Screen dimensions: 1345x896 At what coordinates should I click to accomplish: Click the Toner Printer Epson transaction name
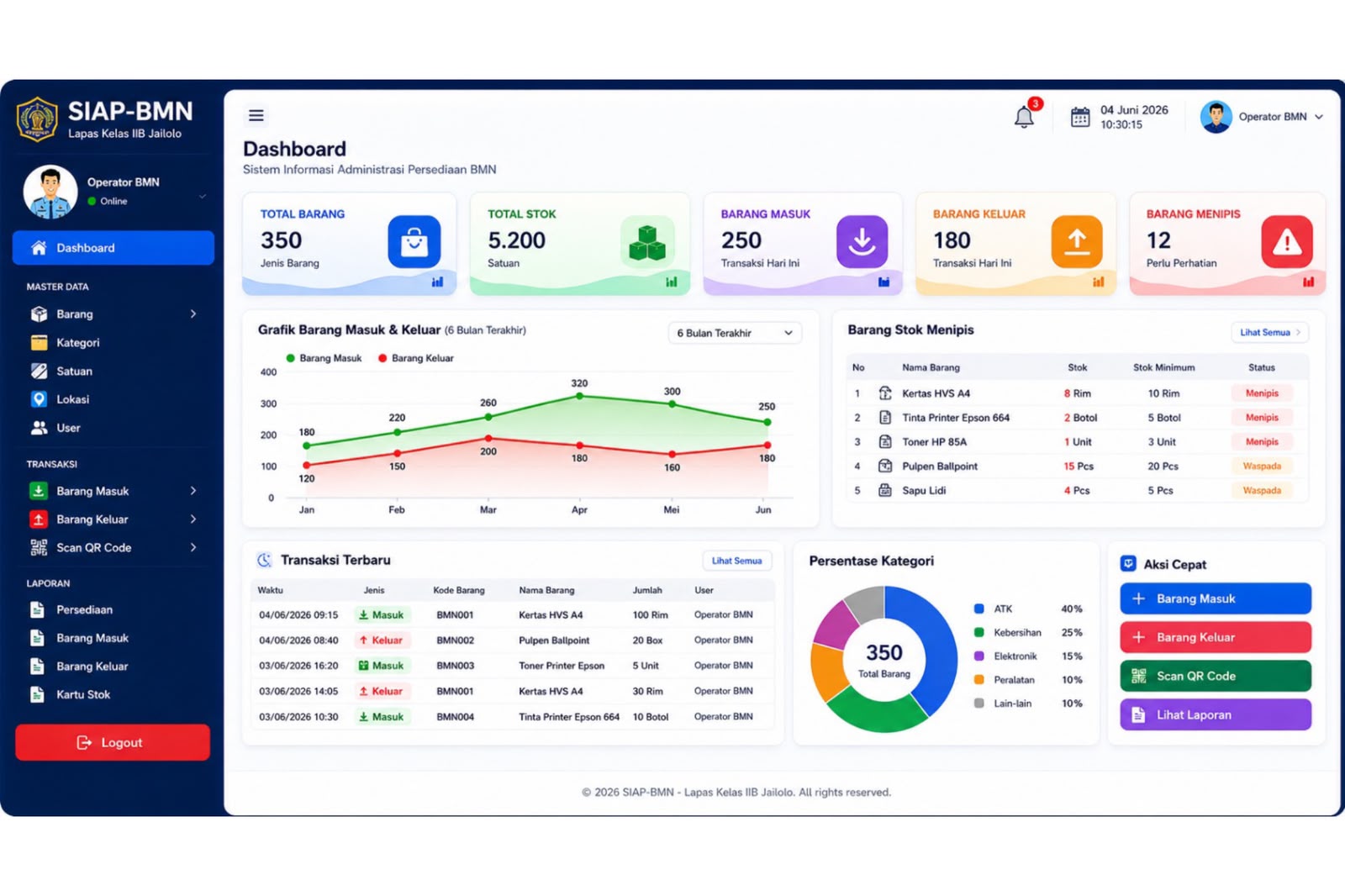coord(562,666)
